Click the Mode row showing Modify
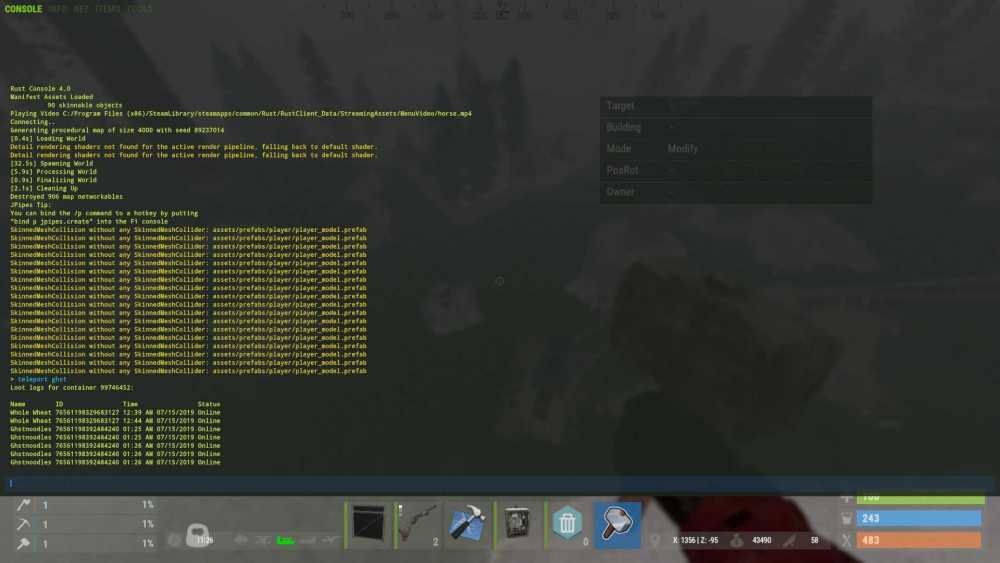 coord(735,149)
